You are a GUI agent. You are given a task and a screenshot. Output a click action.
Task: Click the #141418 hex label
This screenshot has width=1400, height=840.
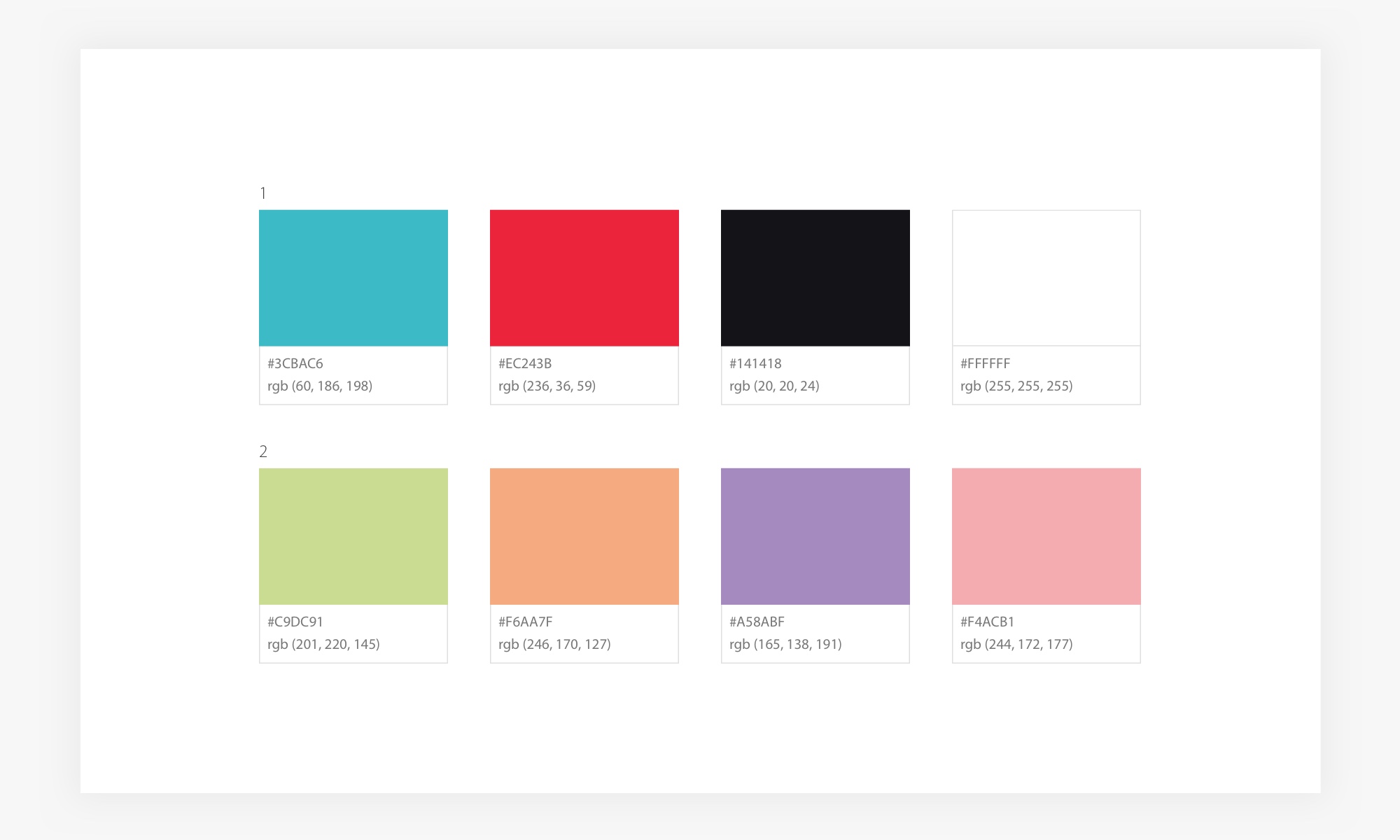(x=755, y=363)
